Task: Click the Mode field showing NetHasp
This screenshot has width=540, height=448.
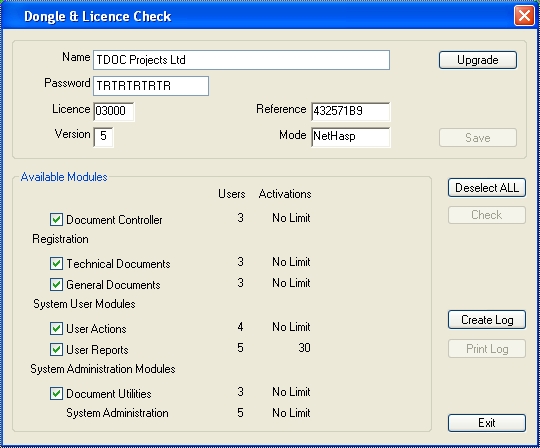Action: (351, 137)
